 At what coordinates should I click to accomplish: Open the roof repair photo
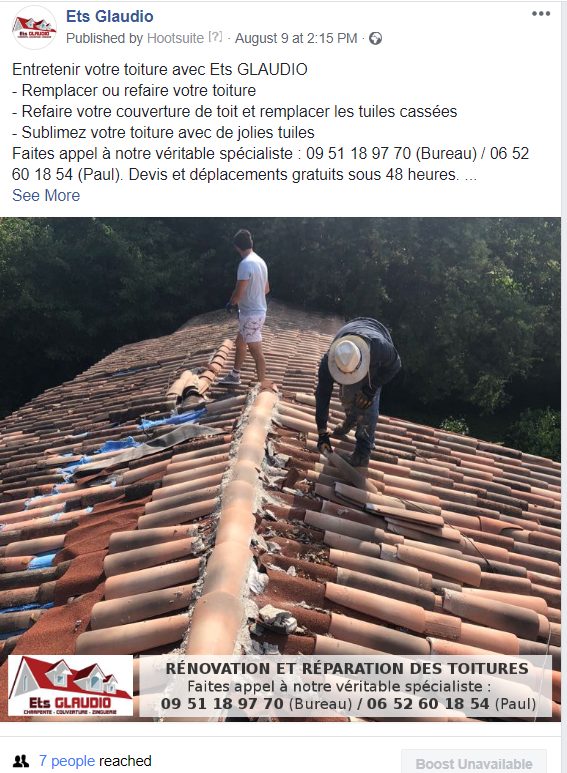[x=280, y=469]
